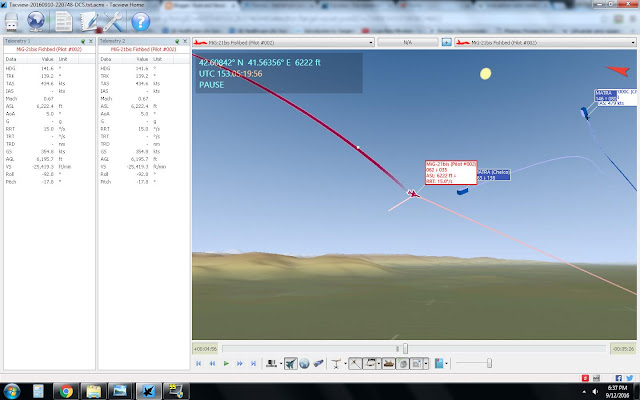The width and height of the screenshot is (640, 400).
Task: Click the coordinates overlay text 42.60842° N
Action: tap(221, 62)
